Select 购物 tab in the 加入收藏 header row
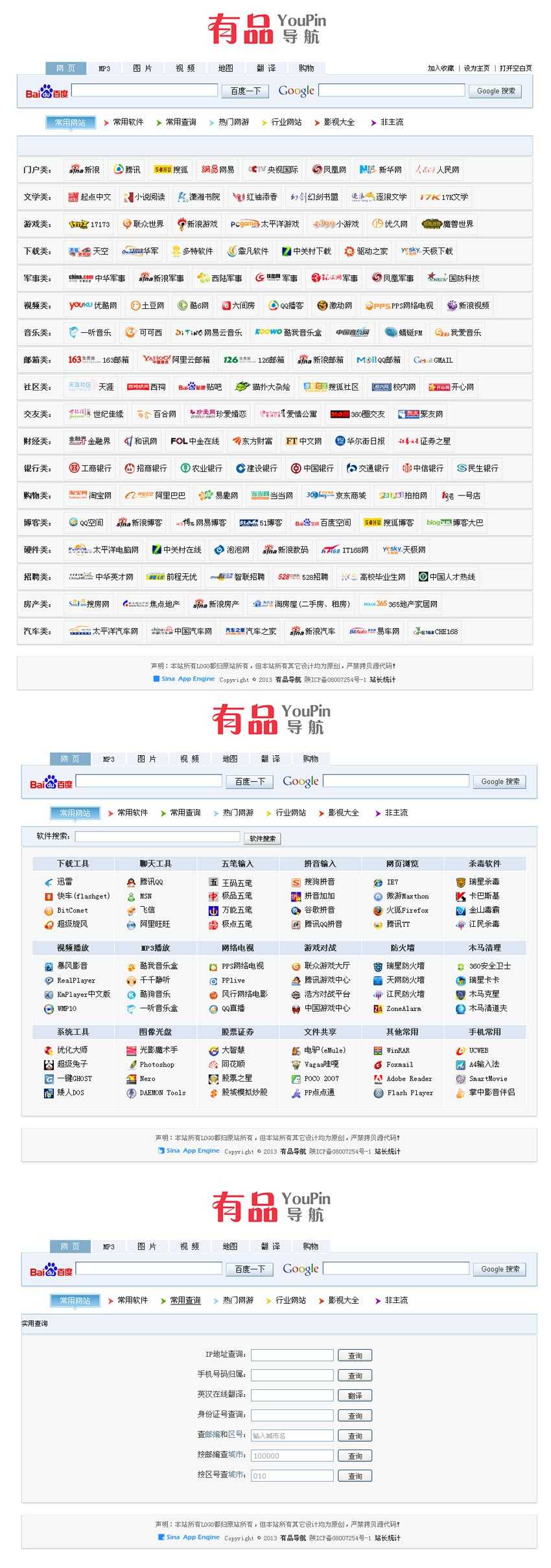 click(306, 68)
